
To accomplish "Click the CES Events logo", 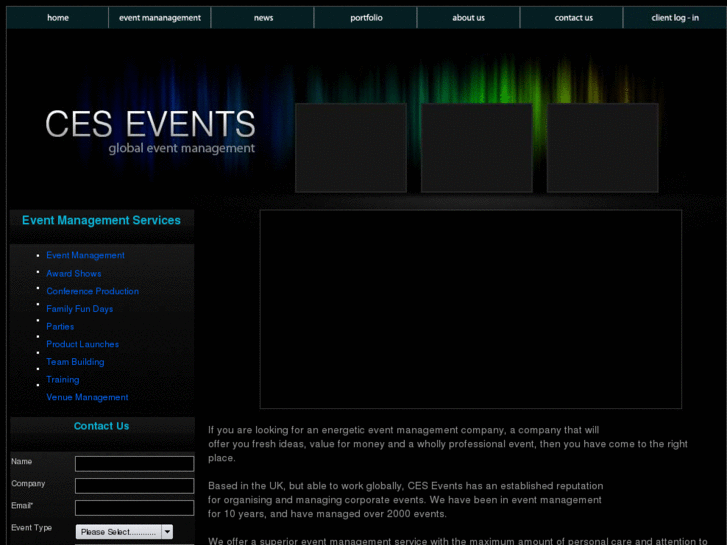I will [x=150, y=131].
